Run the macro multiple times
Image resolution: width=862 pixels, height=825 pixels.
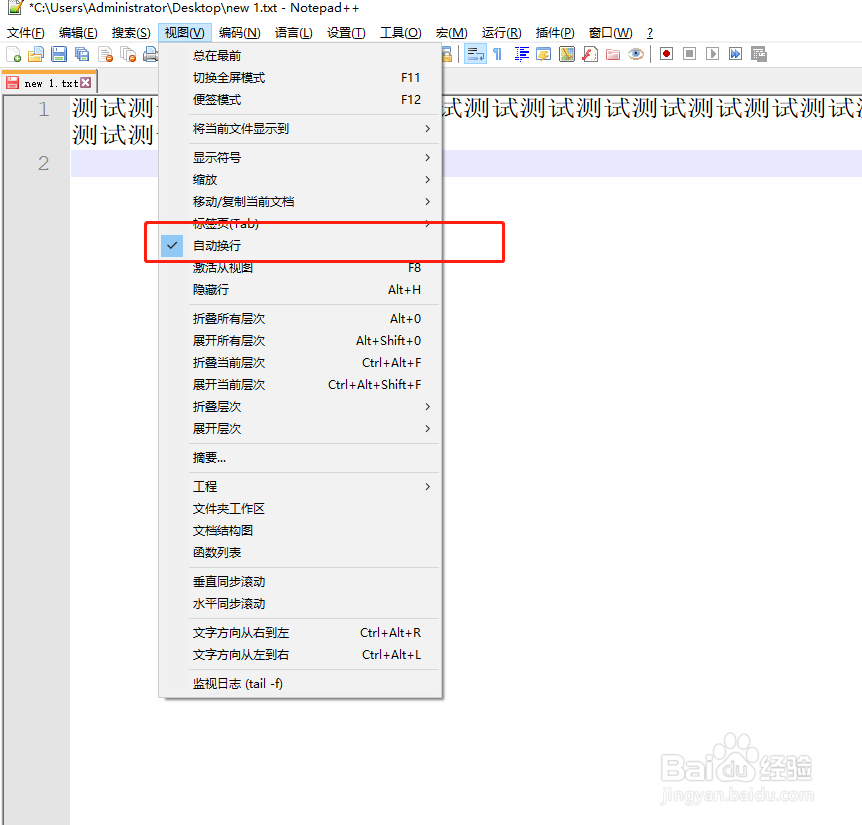click(x=734, y=53)
